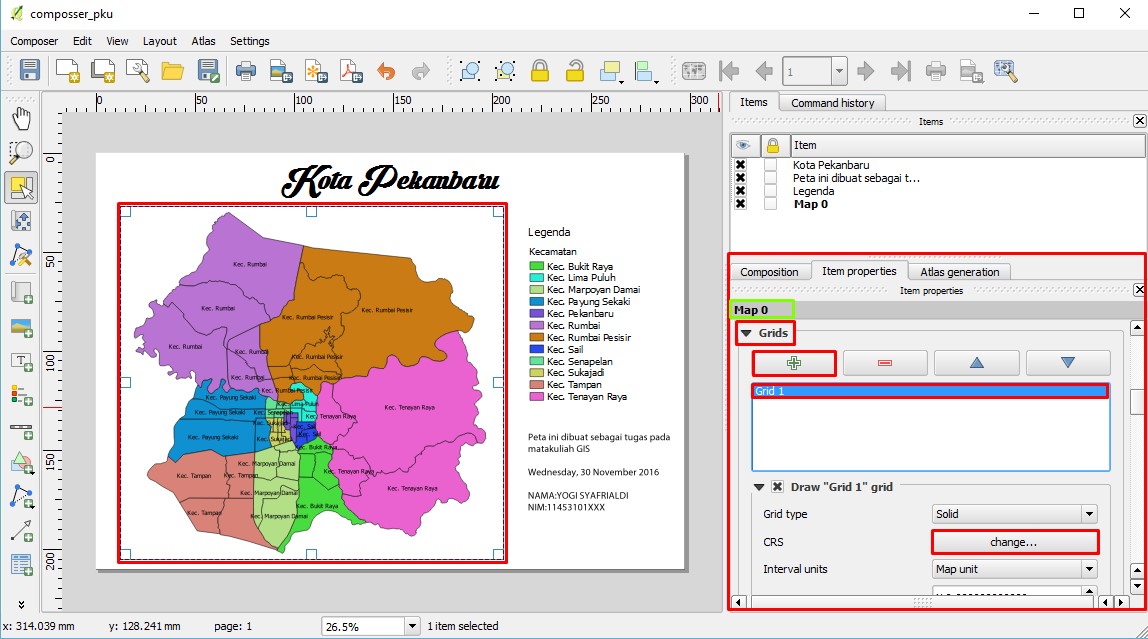Viewport: 1148px width, 639px height.
Task: Select the Pan composer hand tool
Action: click(x=21, y=118)
